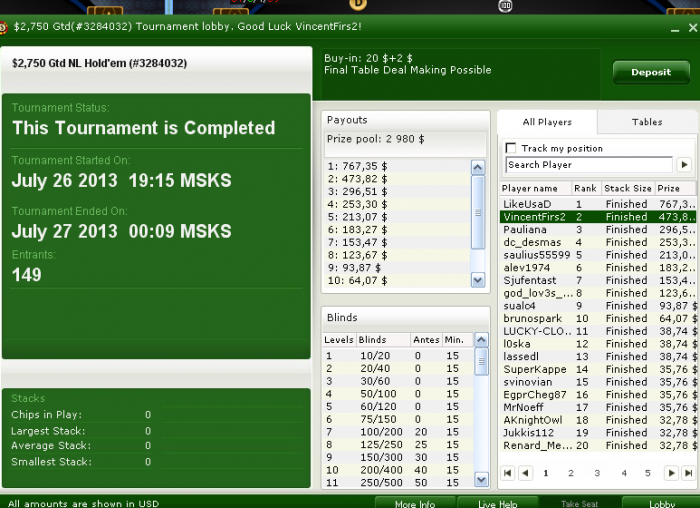Click the More Info button
Viewport: 700px width, 508px height.
tap(415, 503)
